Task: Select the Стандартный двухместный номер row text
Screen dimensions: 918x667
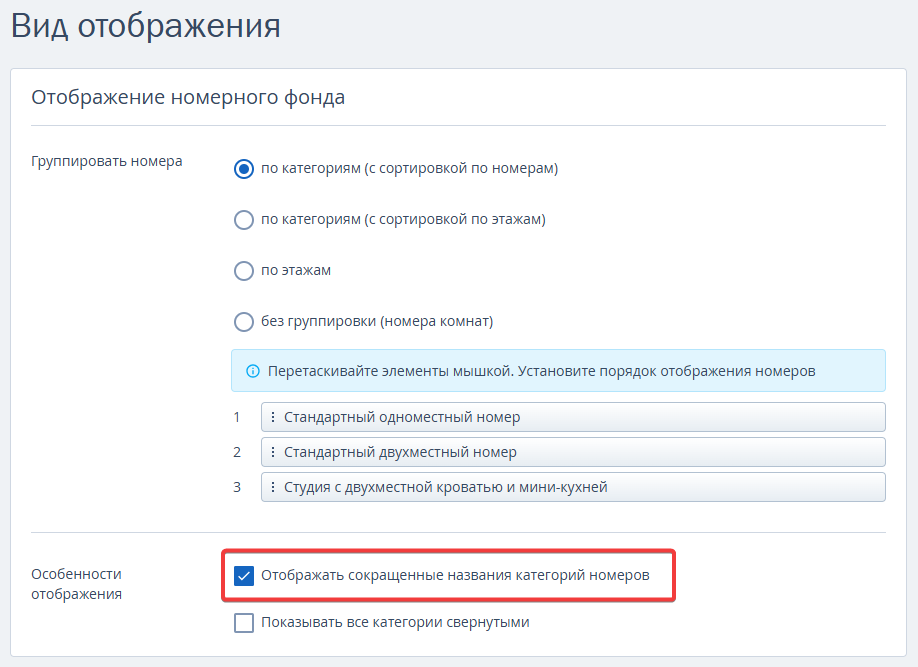Action: (400, 452)
